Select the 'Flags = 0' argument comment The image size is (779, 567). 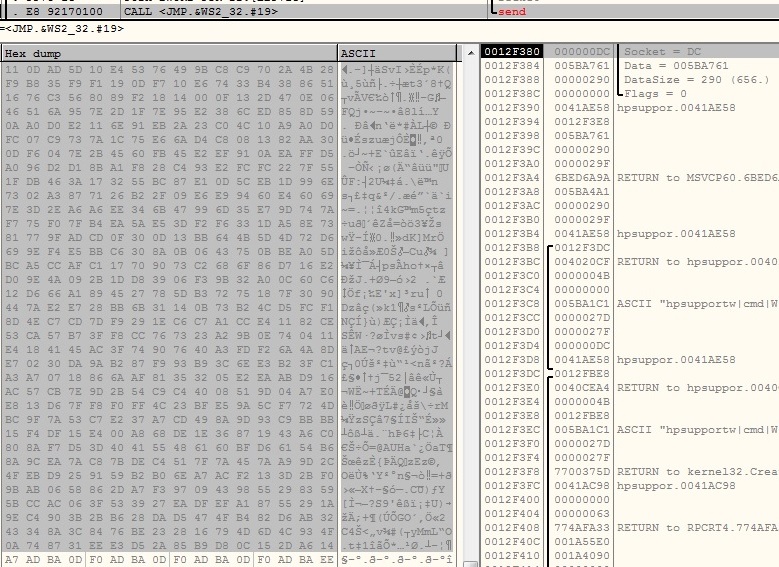[655, 93]
